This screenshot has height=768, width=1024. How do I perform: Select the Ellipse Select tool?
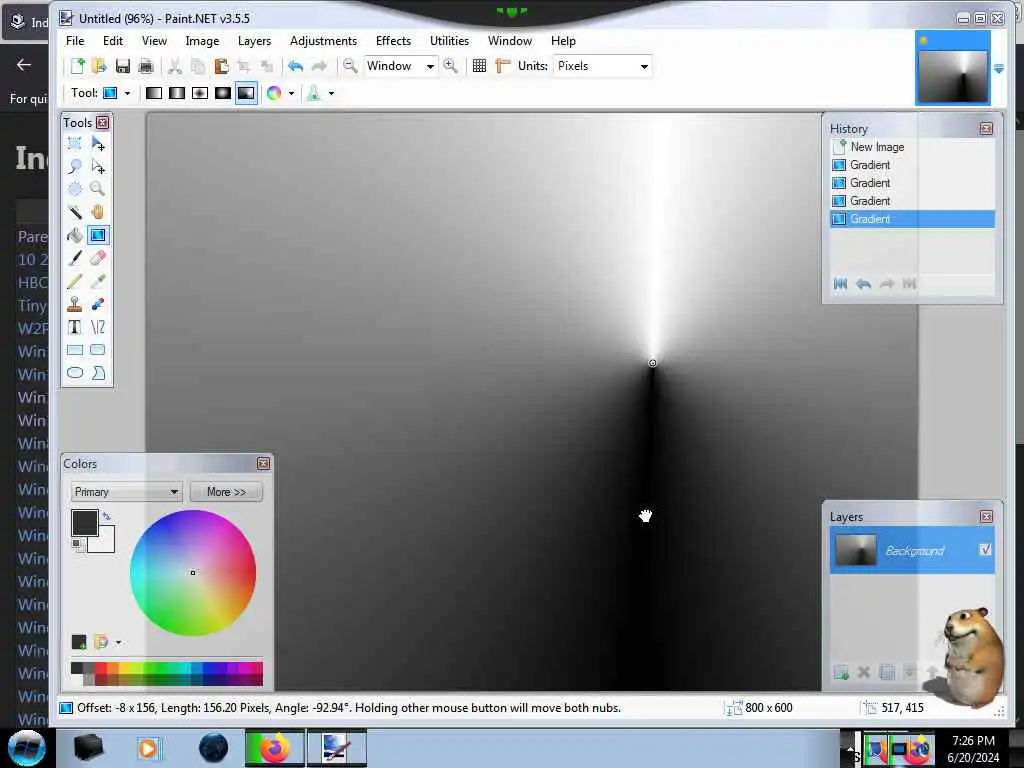tap(74, 189)
